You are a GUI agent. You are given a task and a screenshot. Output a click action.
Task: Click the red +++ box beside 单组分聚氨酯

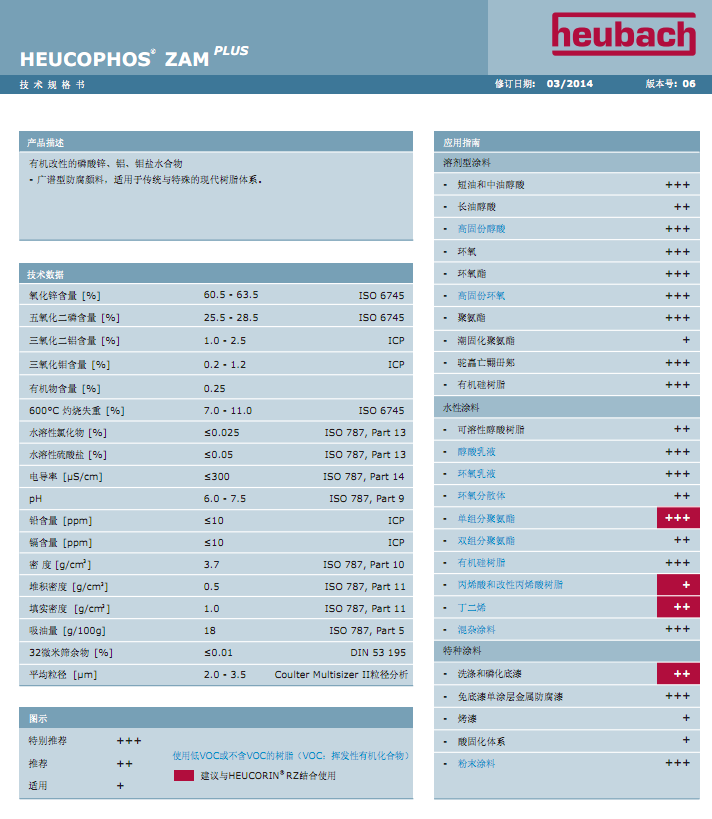(677, 518)
